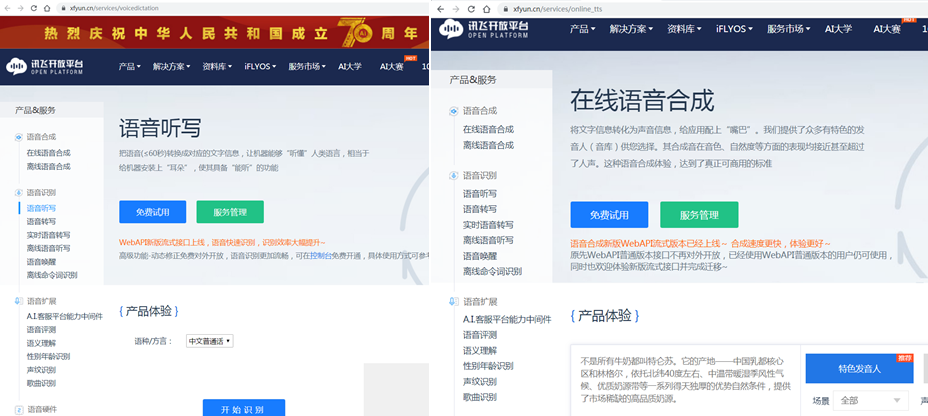Screen dimensions: 928x416
Task: Select 离线语音听写 in the right sidebar
Action: click(x=488, y=240)
